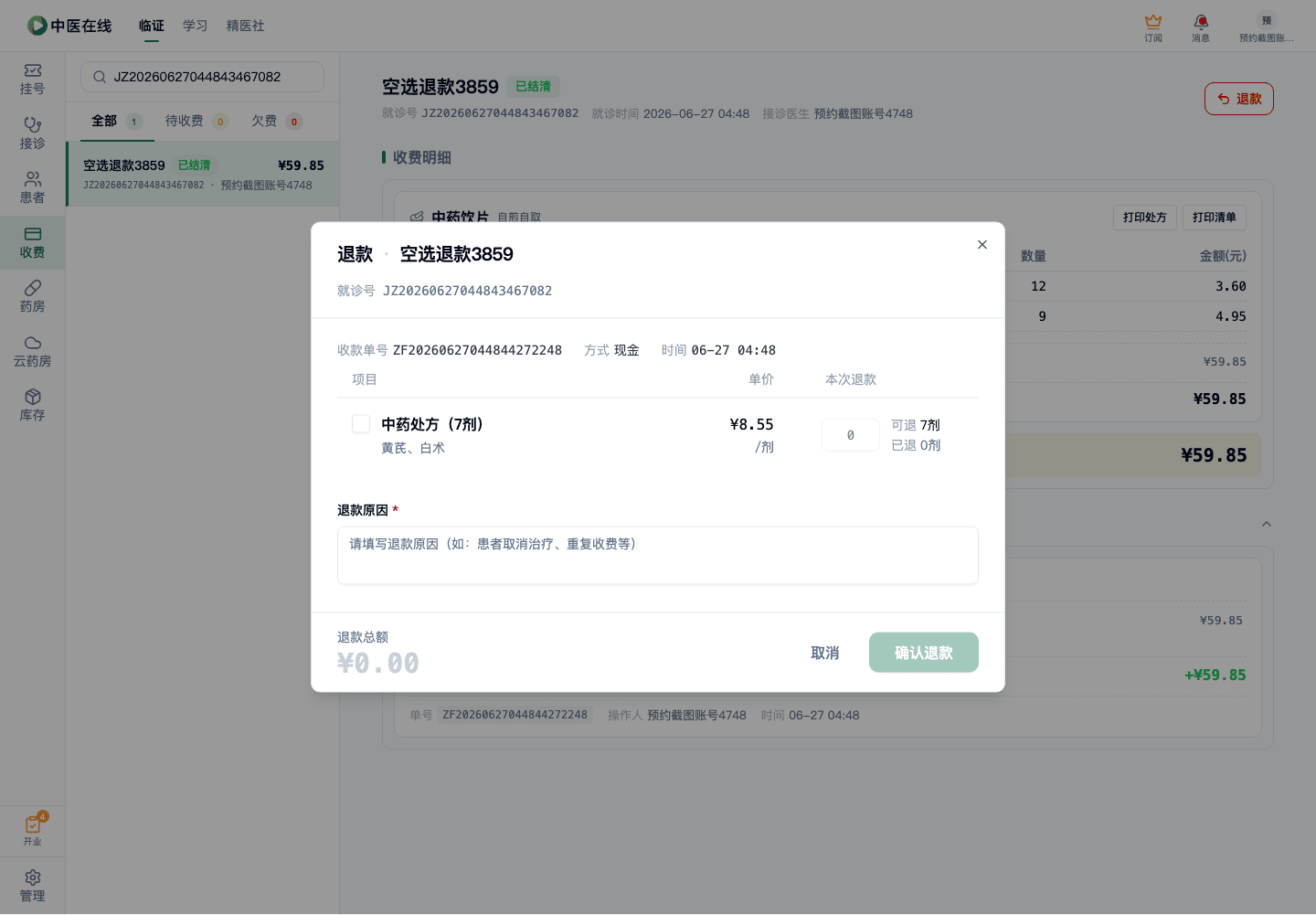The height and width of the screenshot is (915, 1316).
Task: Click the 3.60 amount cell
Action: 1231,286
